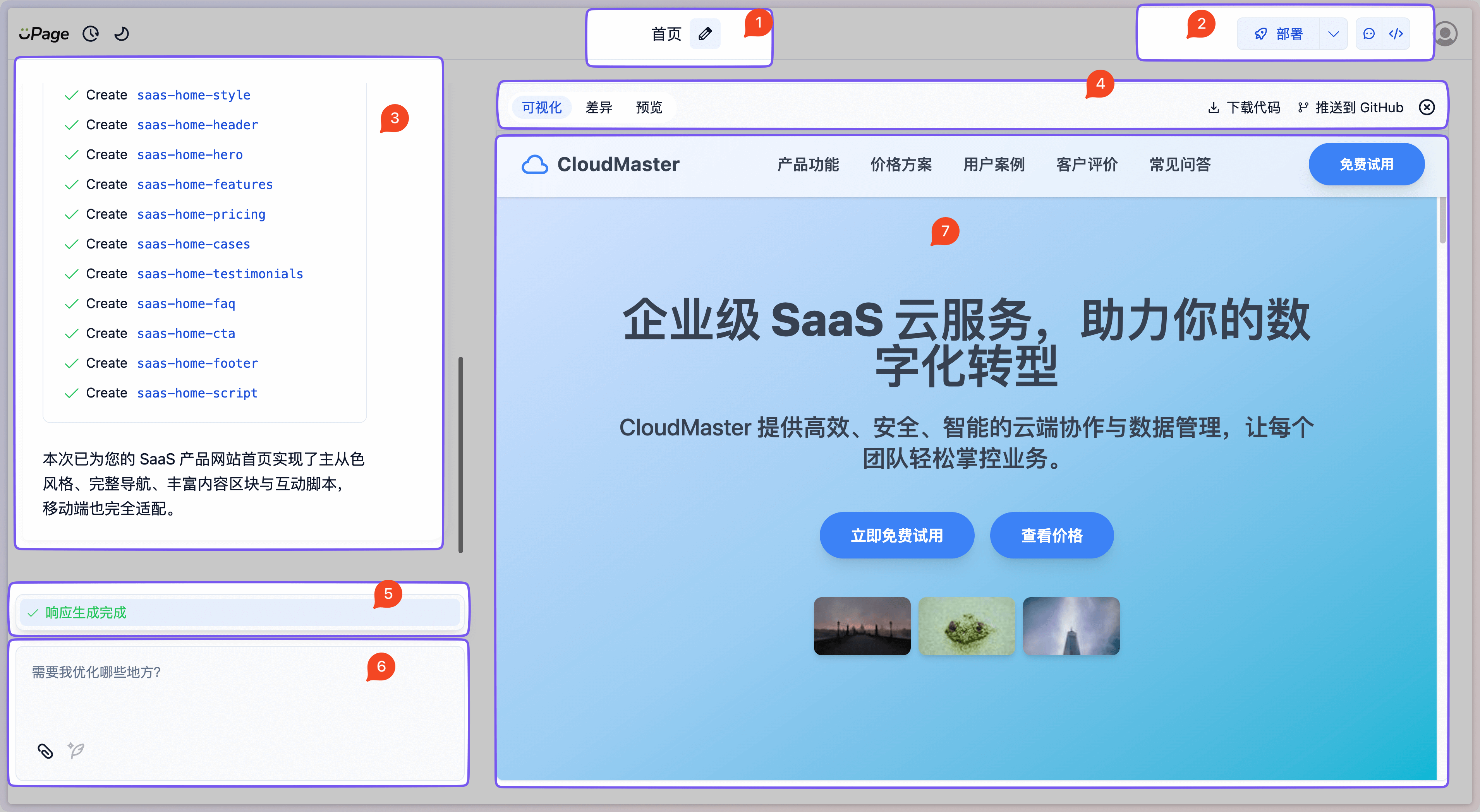Click the history clock icon

click(x=91, y=34)
